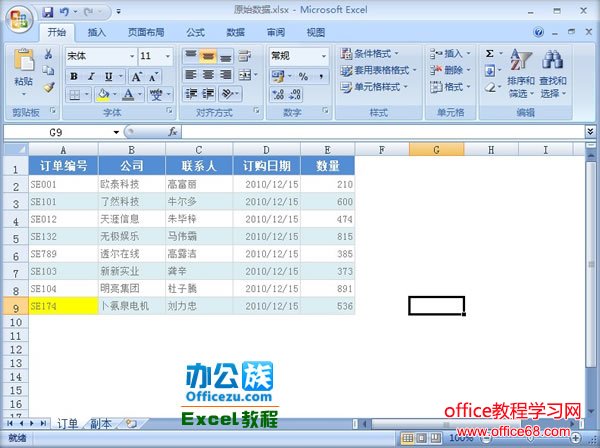Open the 视图 ribbon tab
The image size is (600, 448).
pos(316,33)
